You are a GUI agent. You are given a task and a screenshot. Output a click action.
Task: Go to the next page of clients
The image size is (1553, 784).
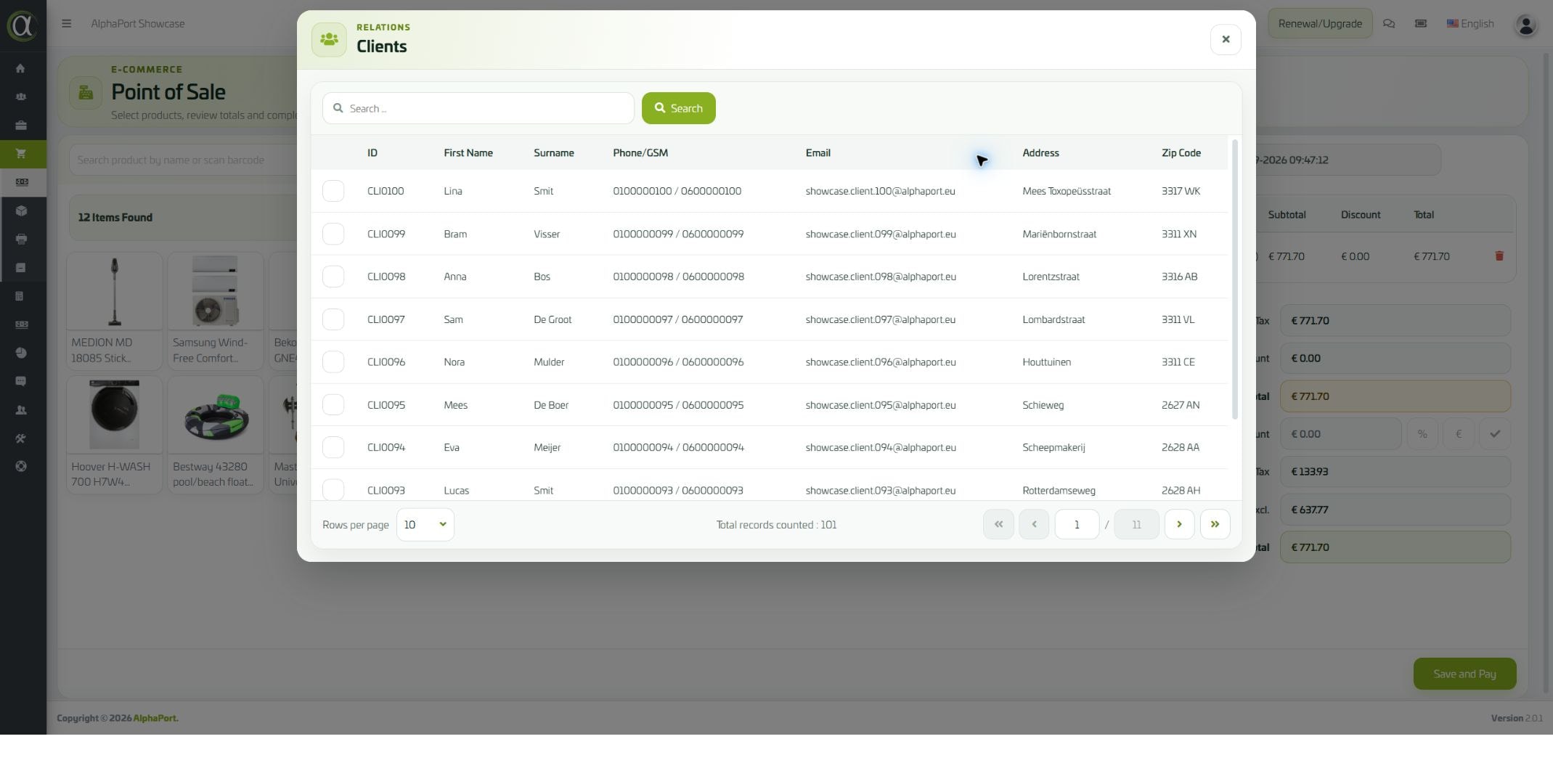point(1179,524)
